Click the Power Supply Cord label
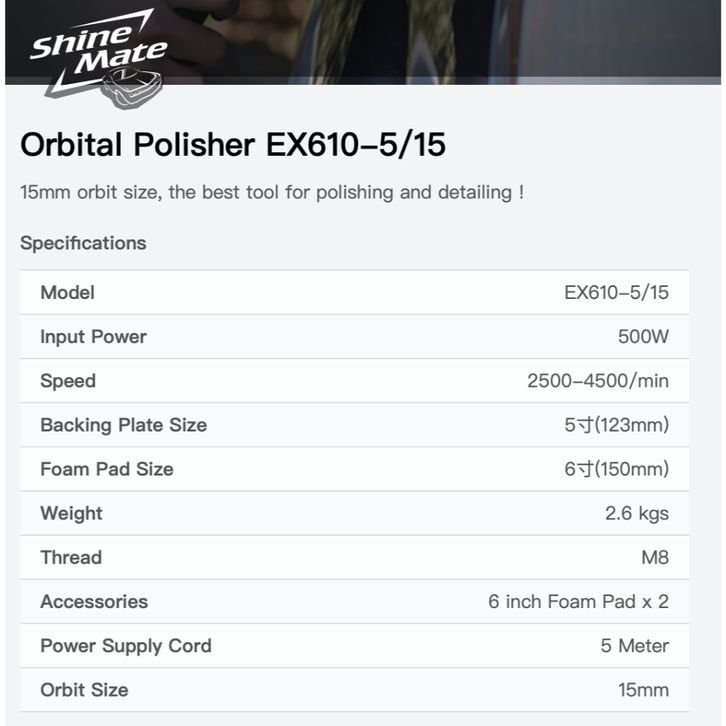The width and height of the screenshot is (726, 726). 125,646
